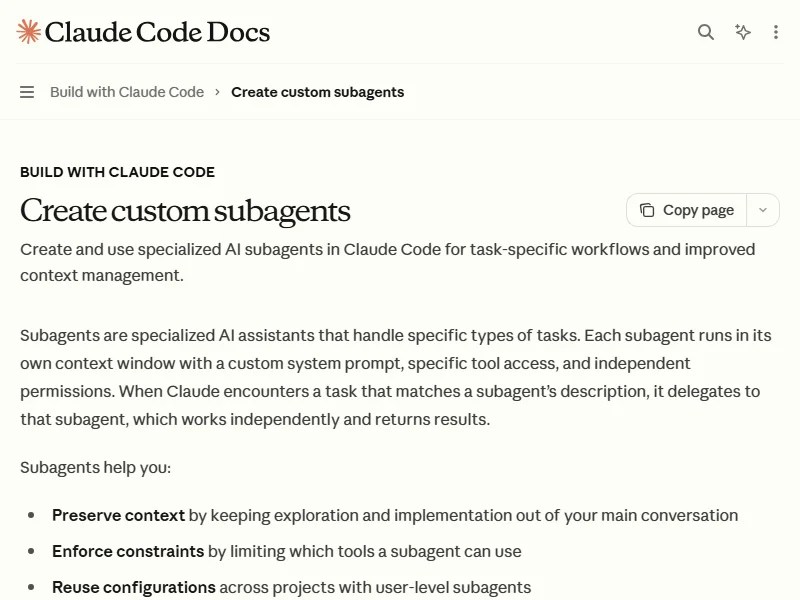Click the Enforce constraints bold bullet text
The image size is (800, 600).
(x=128, y=551)
